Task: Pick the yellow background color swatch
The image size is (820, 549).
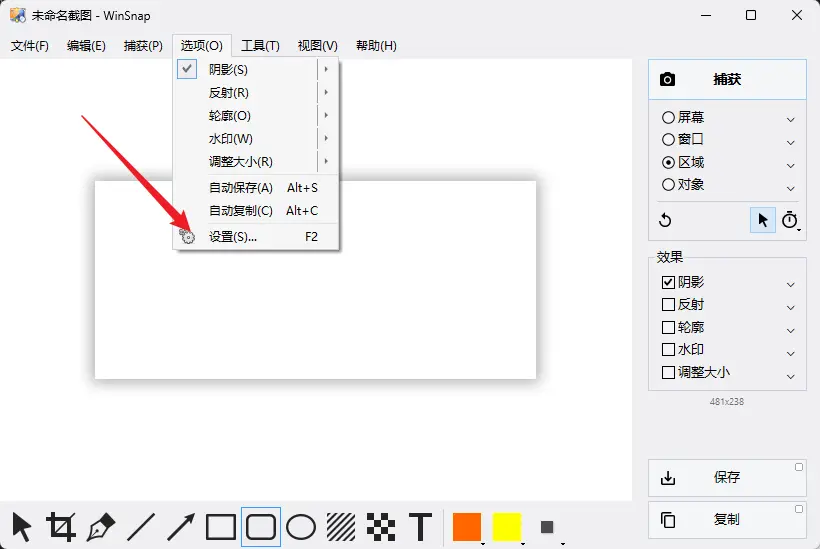Action: (x=507, y=527)
